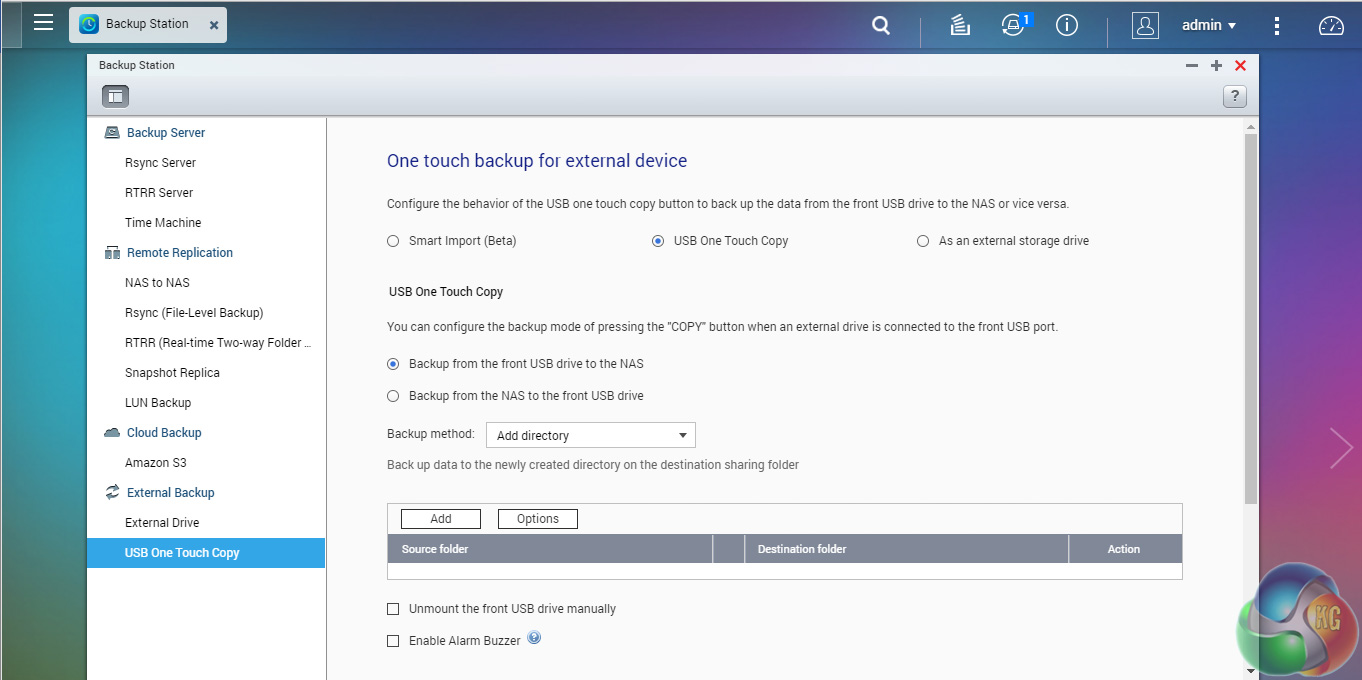Screen dimensions: 1362x680
Task: Click the Add button above folder table
Action: [441, 519]
